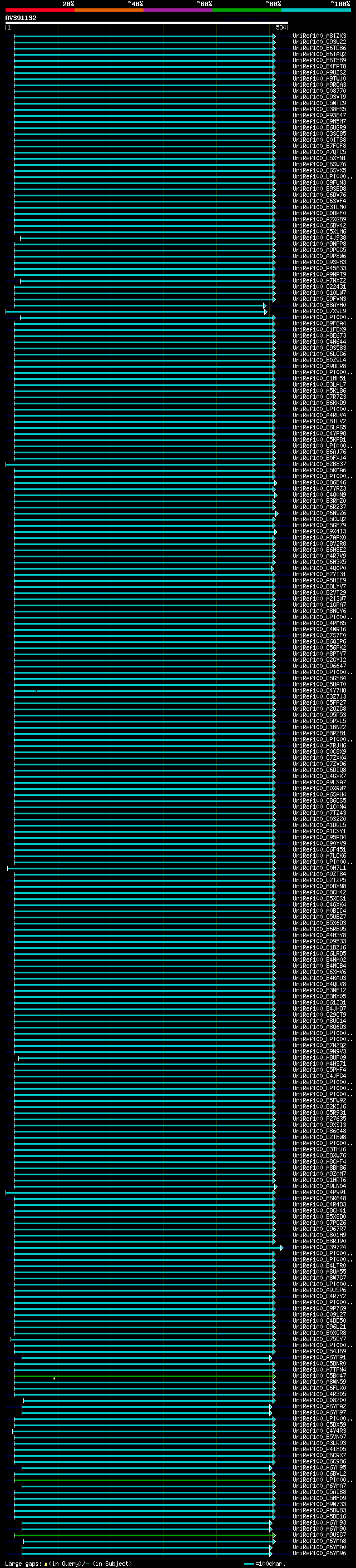Click the purple ~60% legend segment
The height and width of the screenshot is (1568, 356).
click(x=179, y=10)
